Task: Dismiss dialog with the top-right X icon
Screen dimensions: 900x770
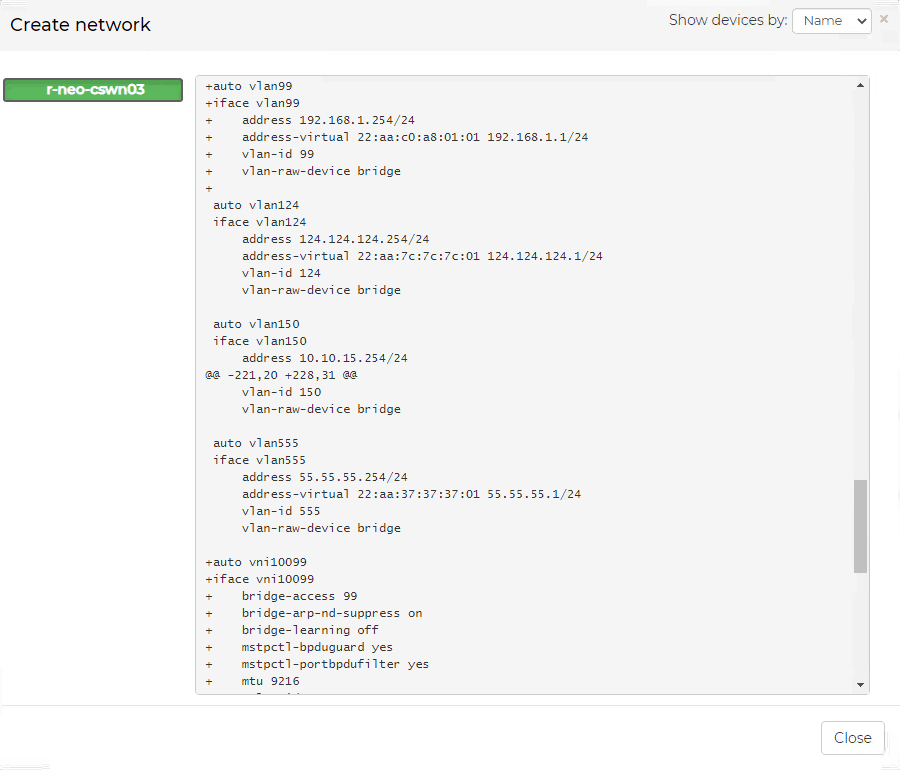Action: pos(884,19)
